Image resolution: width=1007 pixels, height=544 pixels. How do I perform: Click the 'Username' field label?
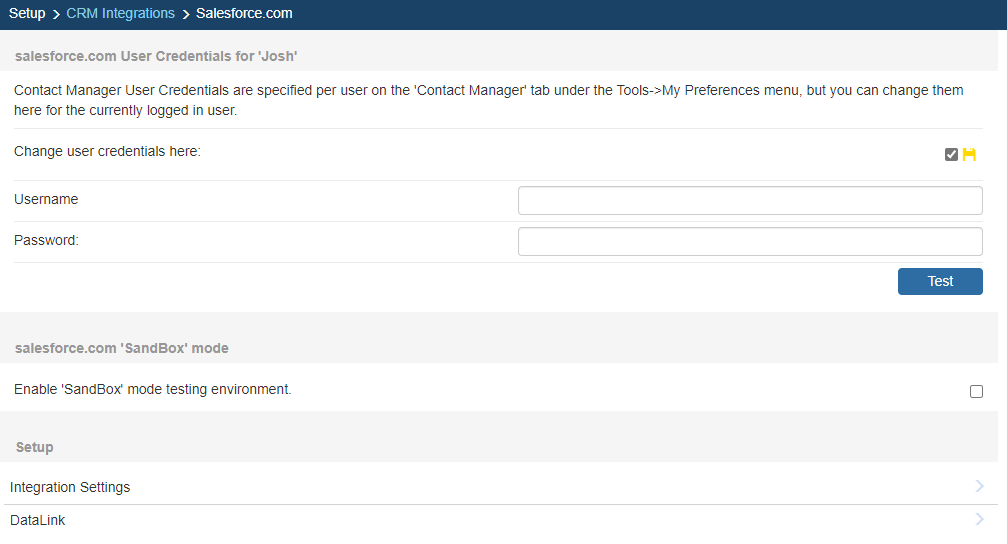(x=46, y=199)
